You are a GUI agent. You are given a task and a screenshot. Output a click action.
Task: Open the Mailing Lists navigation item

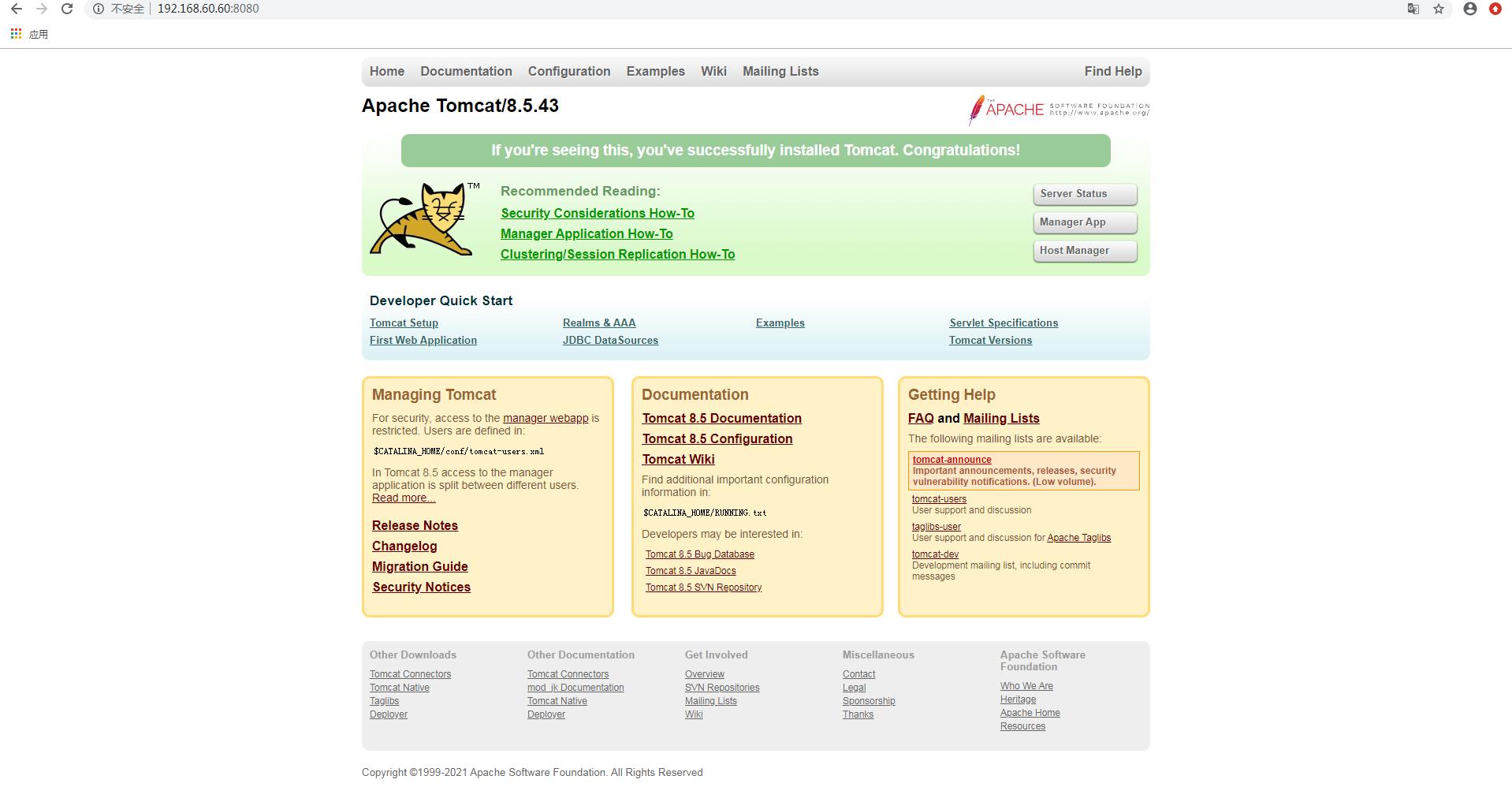tap(780, 71)
